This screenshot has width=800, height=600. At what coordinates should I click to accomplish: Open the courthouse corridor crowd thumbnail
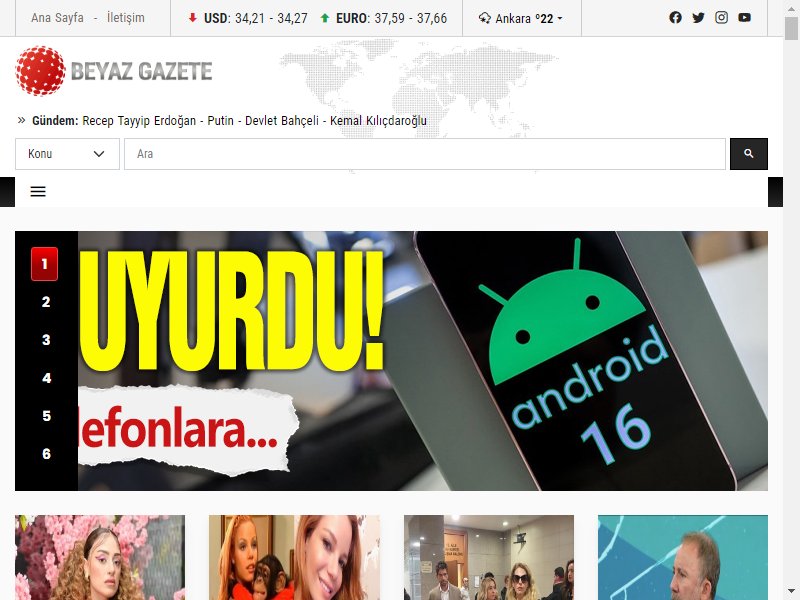pos(489,557)
